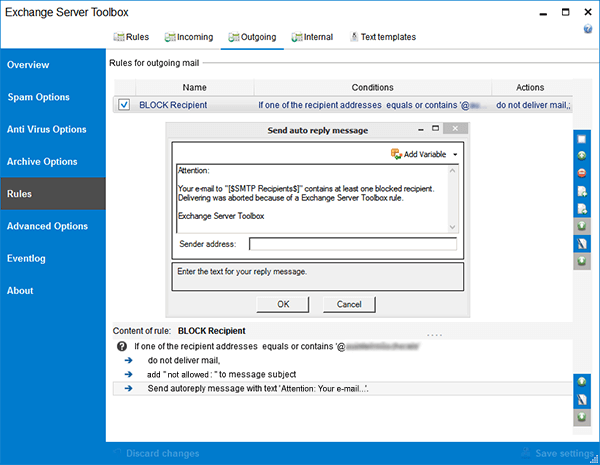The height and width of the screenshot is (465, 600).
Task: Click the message box scroll up arrow
Action: pyautogui.click(x=452, y=171)
